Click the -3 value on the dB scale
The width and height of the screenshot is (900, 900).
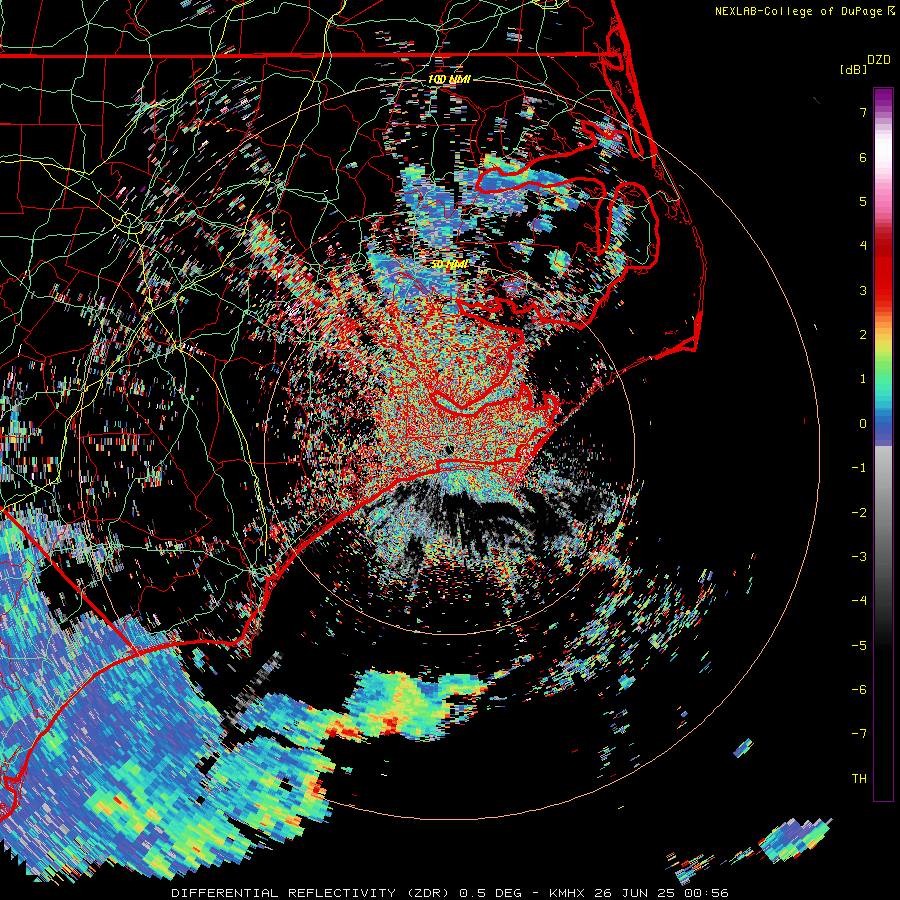point(859,557)
